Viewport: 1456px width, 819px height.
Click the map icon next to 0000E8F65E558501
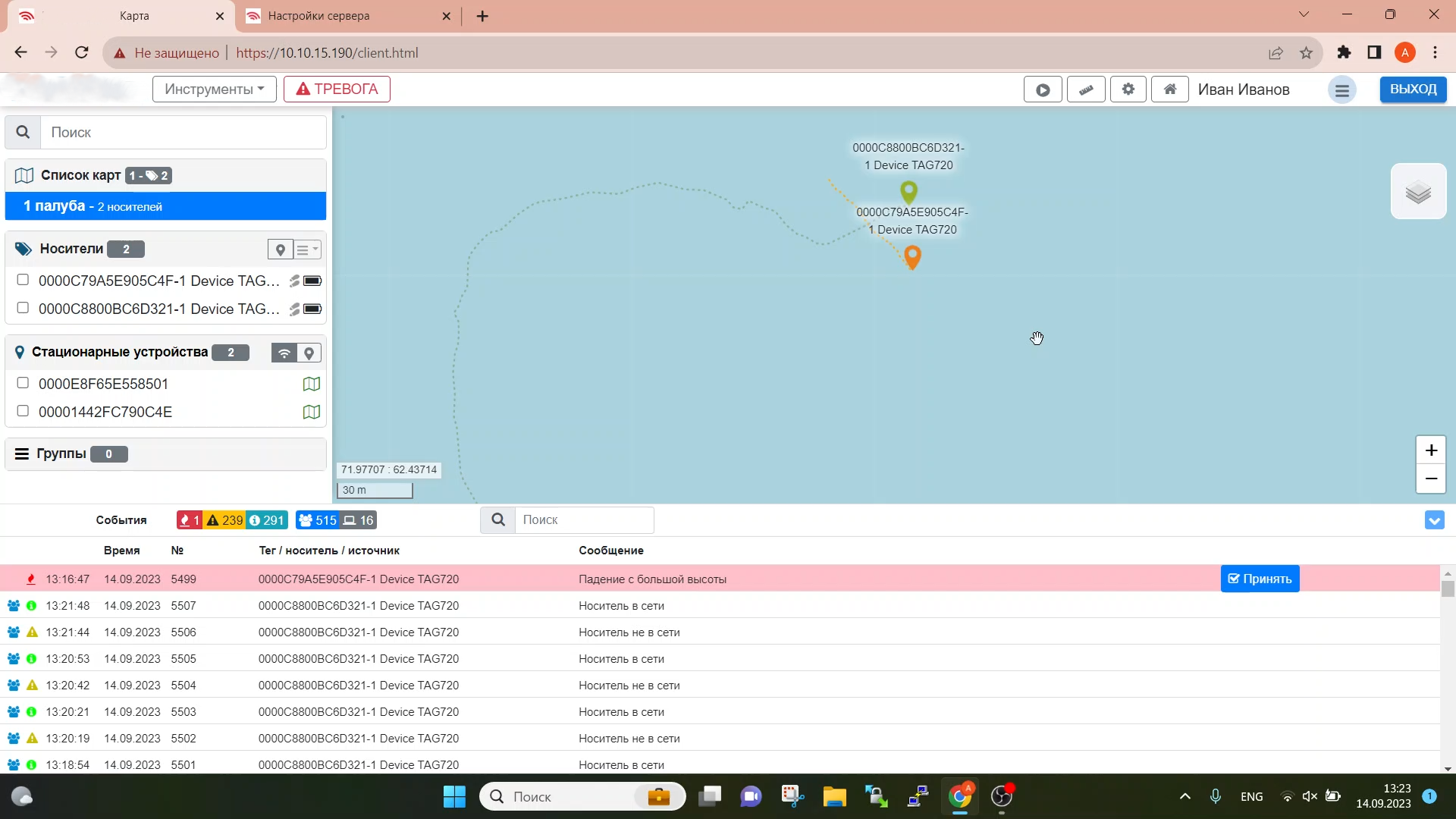click(311, 384)
